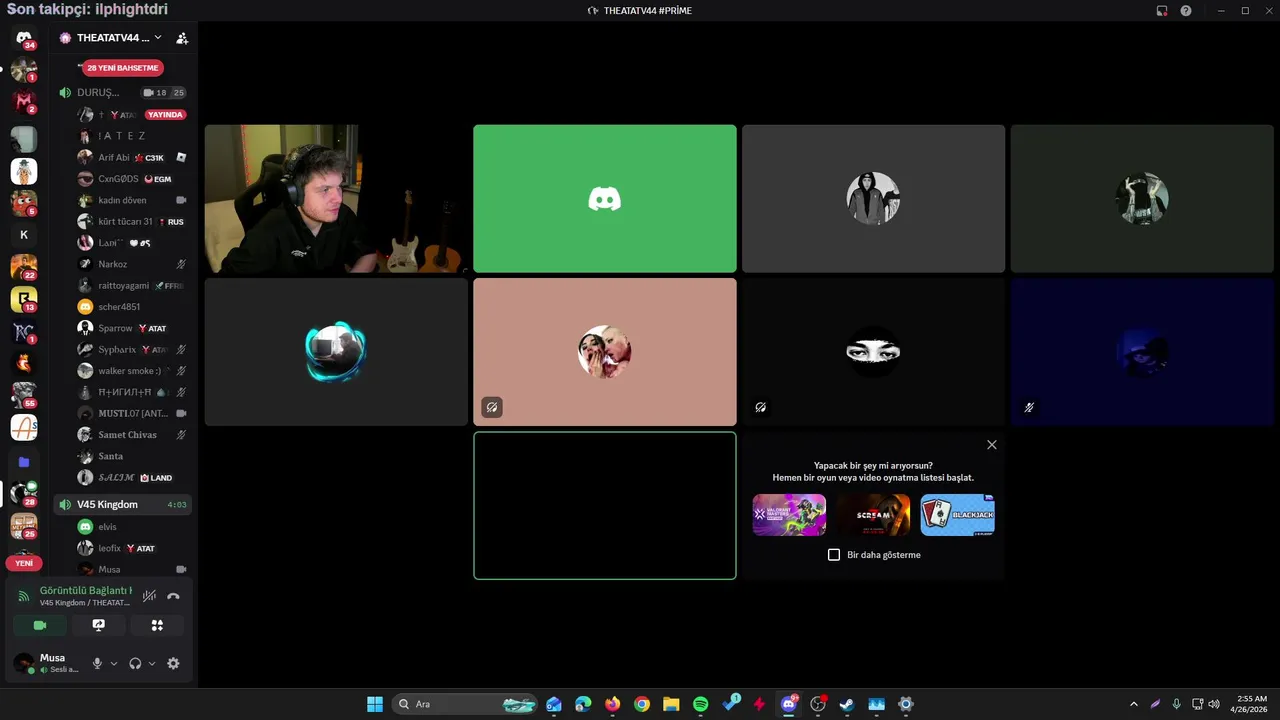Select the cyan-ringed avatar participant tile
1280x720 pixels.
336,352
